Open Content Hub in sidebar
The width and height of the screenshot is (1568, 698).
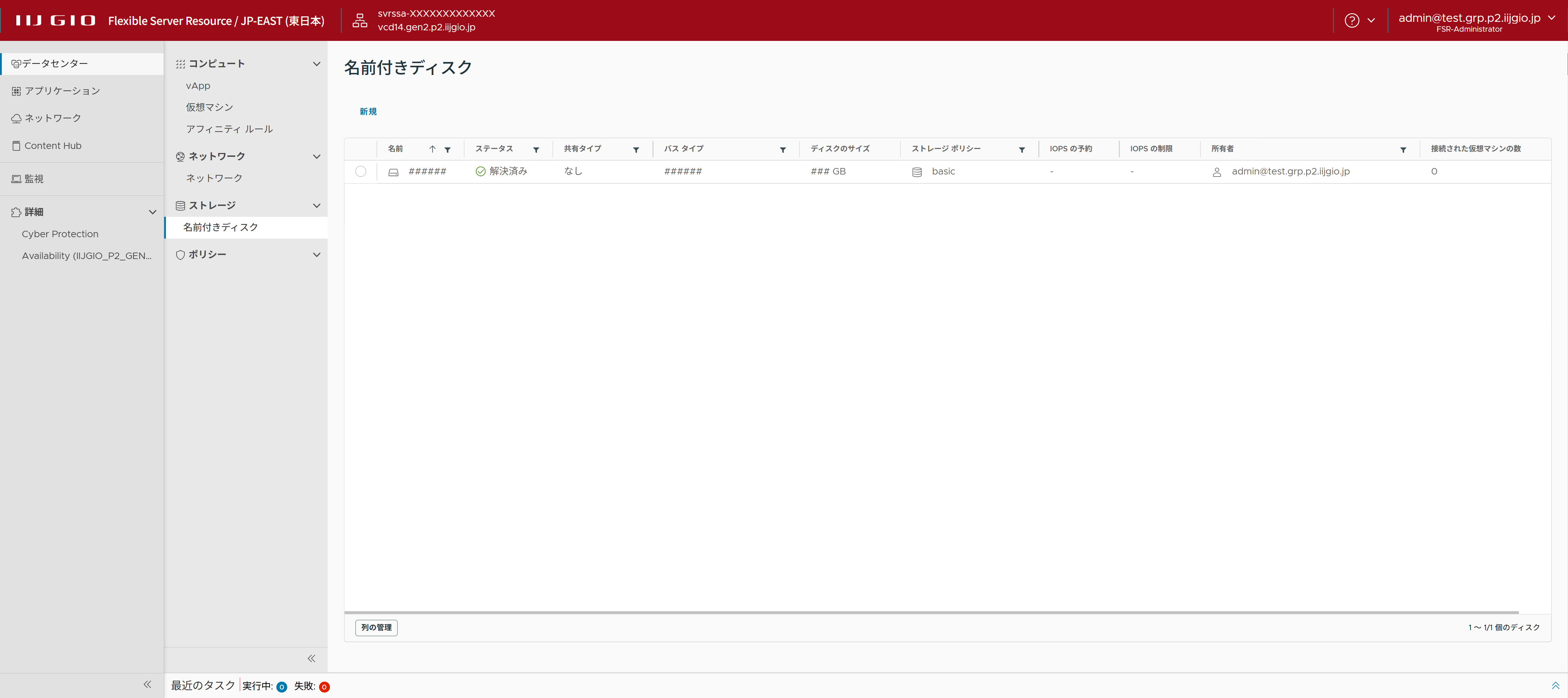click(x=52, y=146)
